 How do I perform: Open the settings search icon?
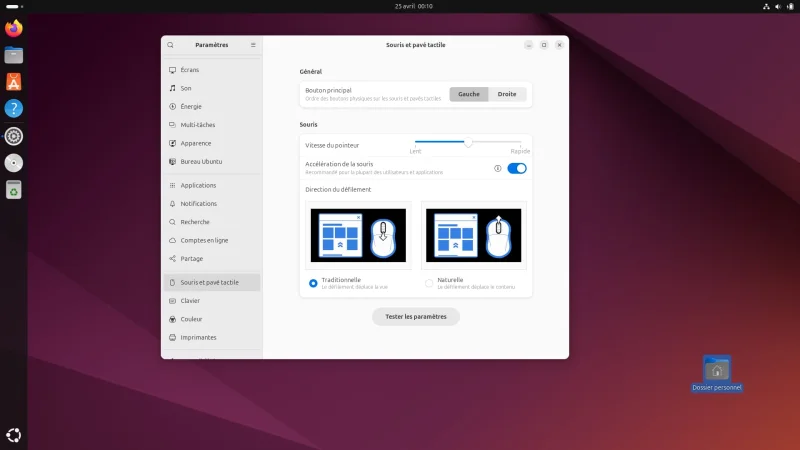pyautogui.click(x=170, y=45)
